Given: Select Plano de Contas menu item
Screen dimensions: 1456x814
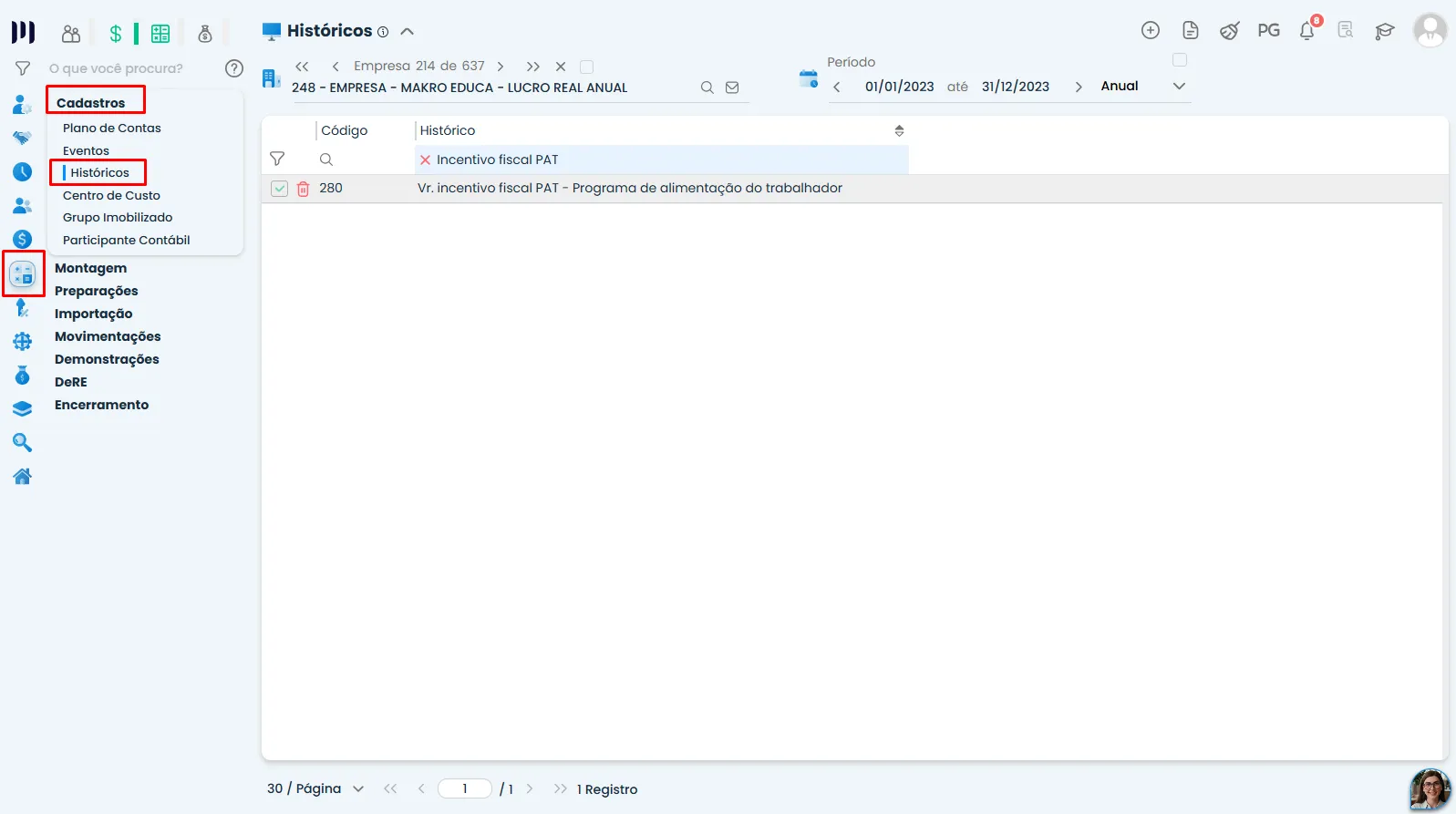Looking at the screenshot, I should [112, 129].
